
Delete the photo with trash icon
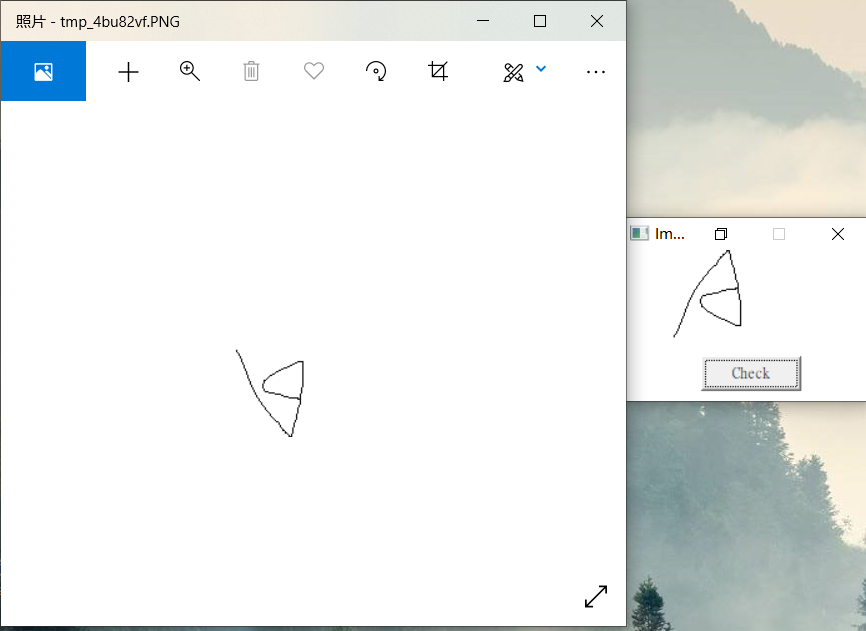251,71
